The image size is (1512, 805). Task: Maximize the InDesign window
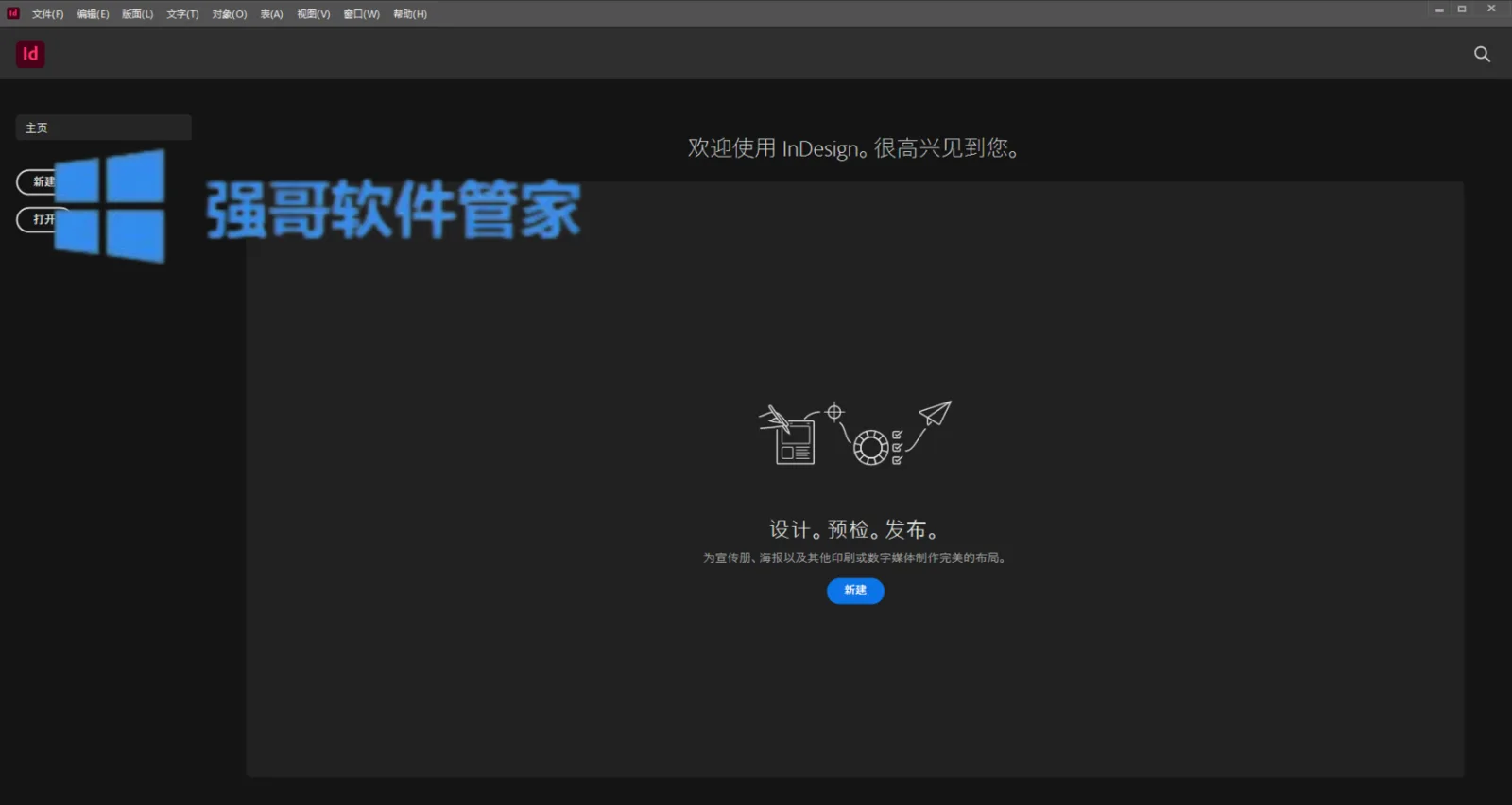(x=1462, y=9)
